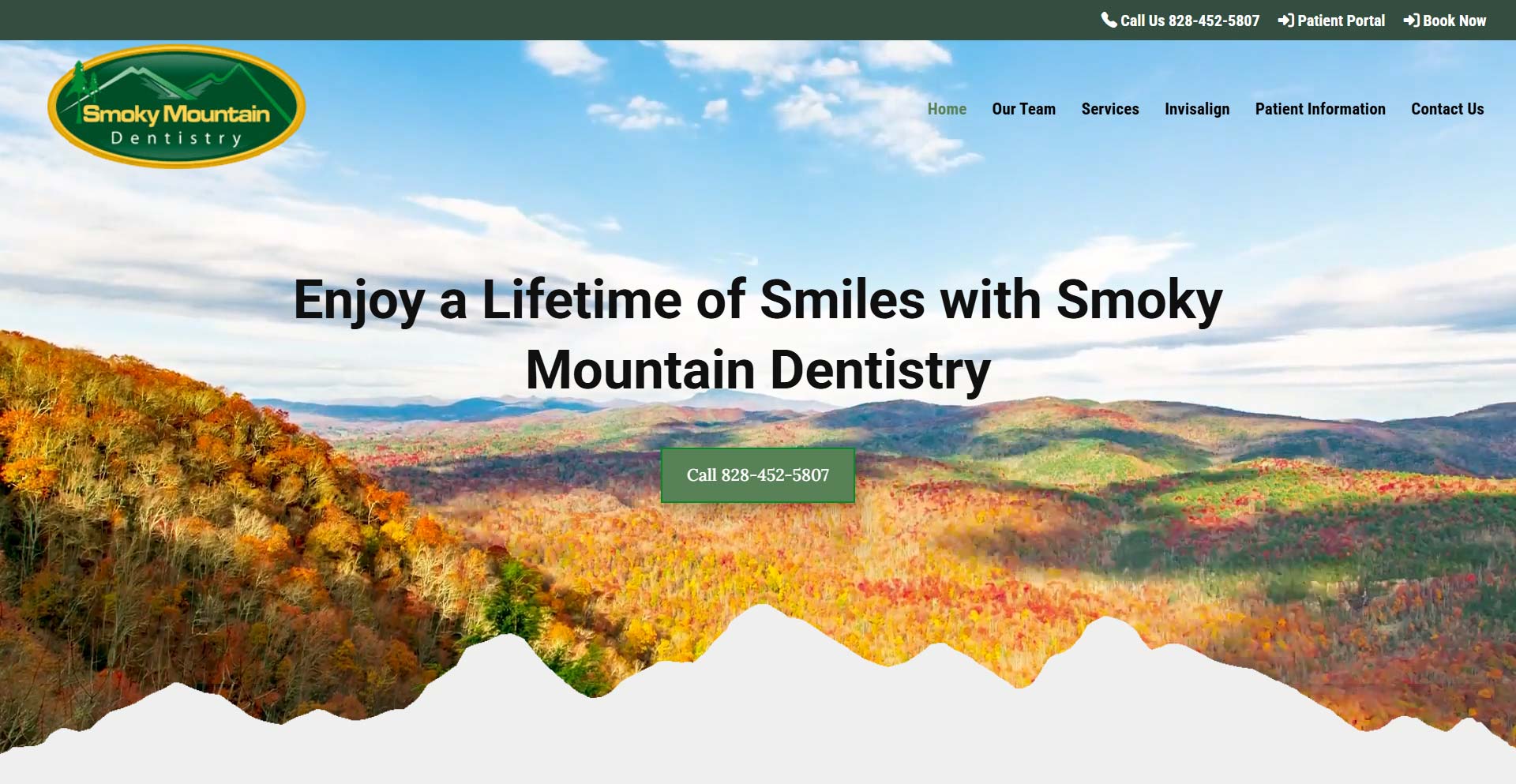Click the Smoky Mountain Dentistry oval logo
This screenshot has width=1516, height=784.
click(x=177, y=107)
